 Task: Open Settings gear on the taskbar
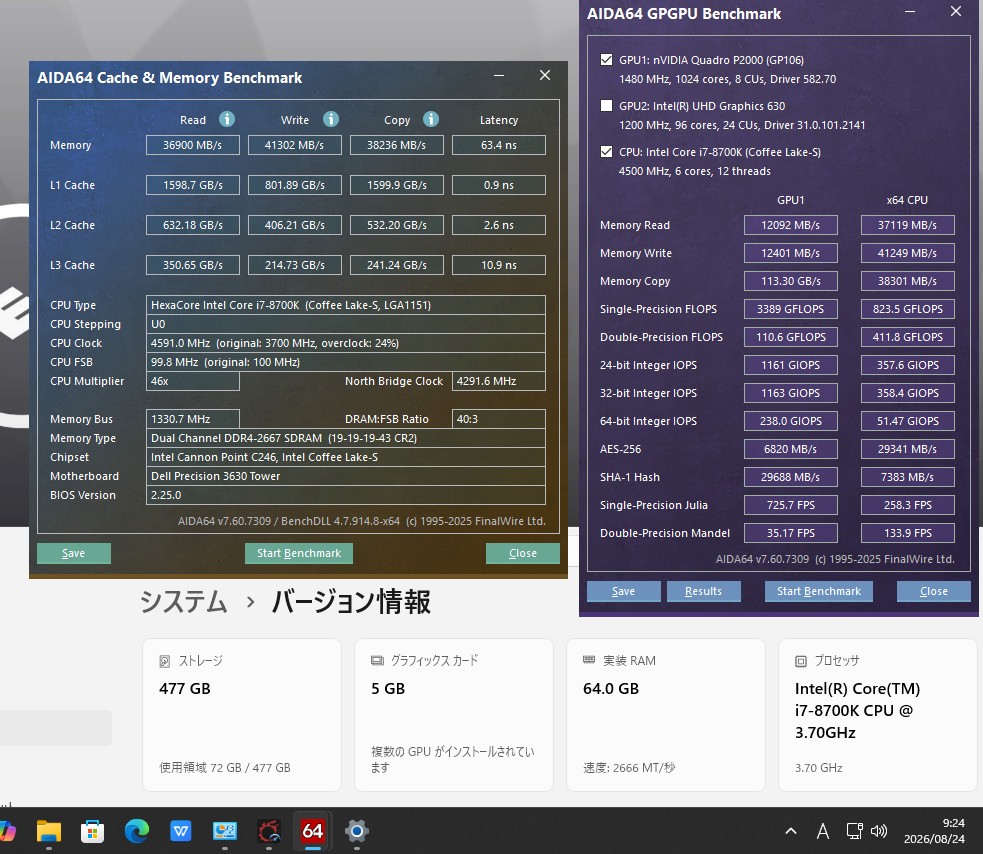point(357,831)
